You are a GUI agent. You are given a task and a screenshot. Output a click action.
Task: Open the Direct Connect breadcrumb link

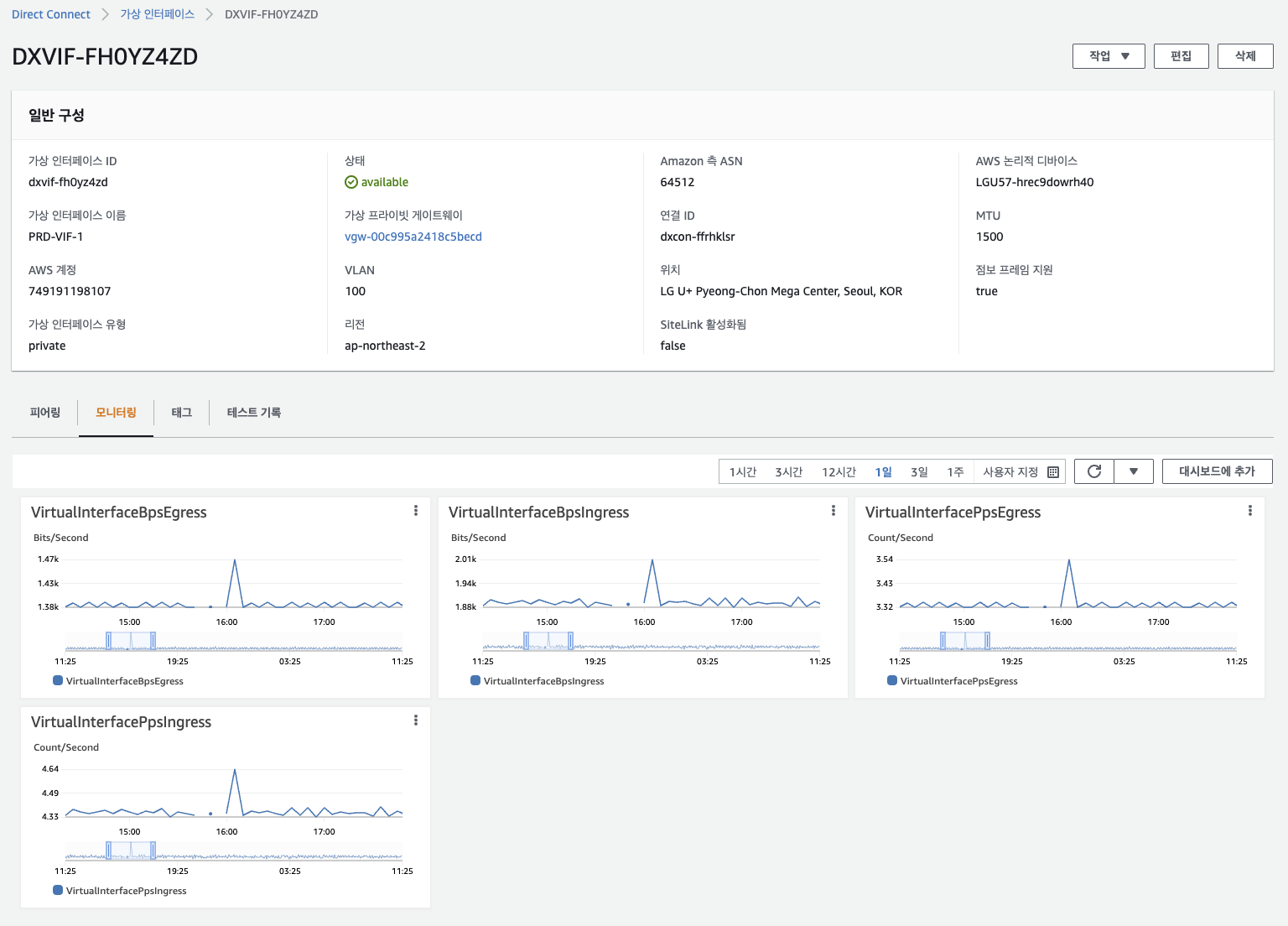(51, 14)
